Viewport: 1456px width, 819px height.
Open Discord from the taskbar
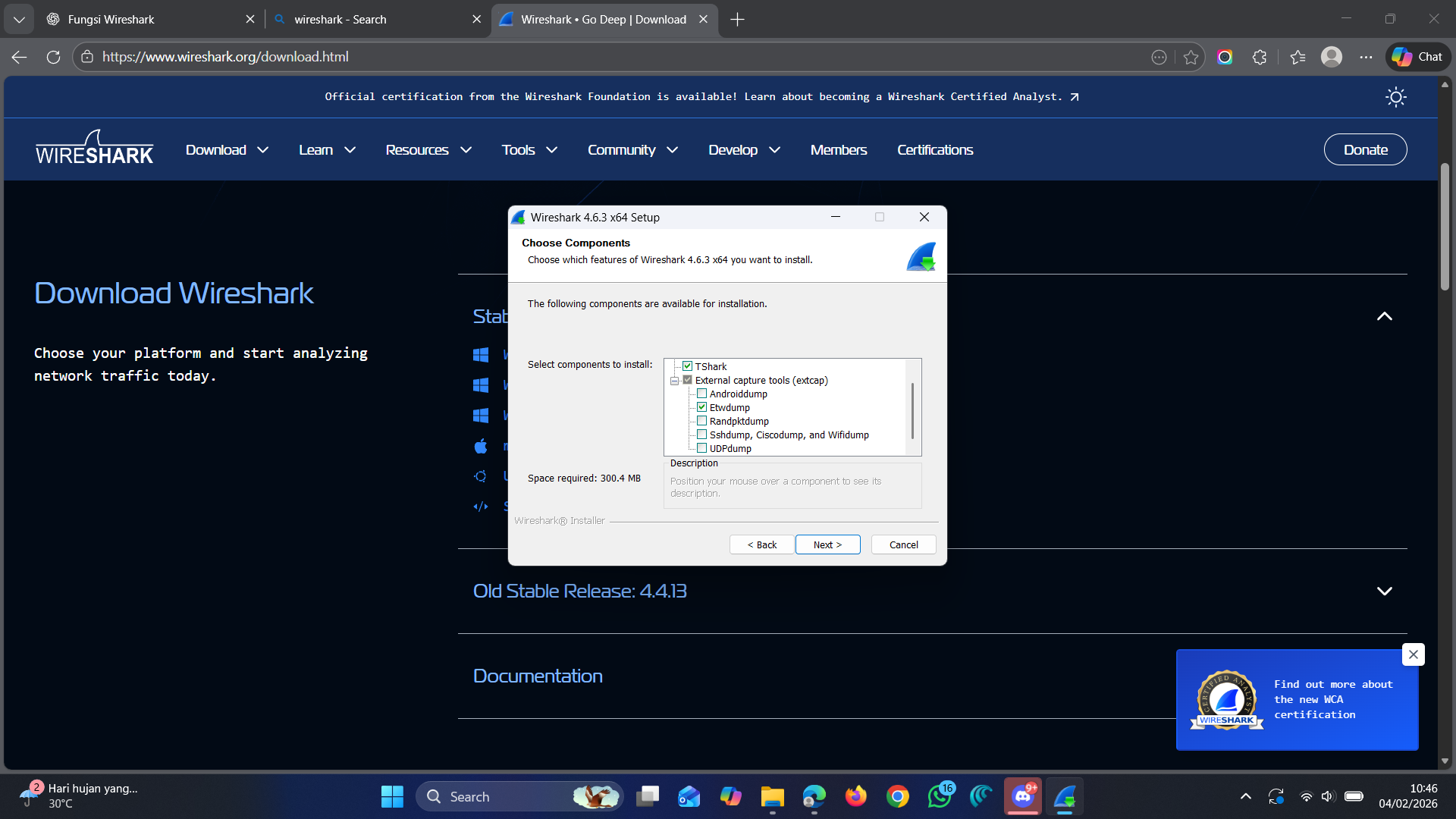pos(1022,797)
